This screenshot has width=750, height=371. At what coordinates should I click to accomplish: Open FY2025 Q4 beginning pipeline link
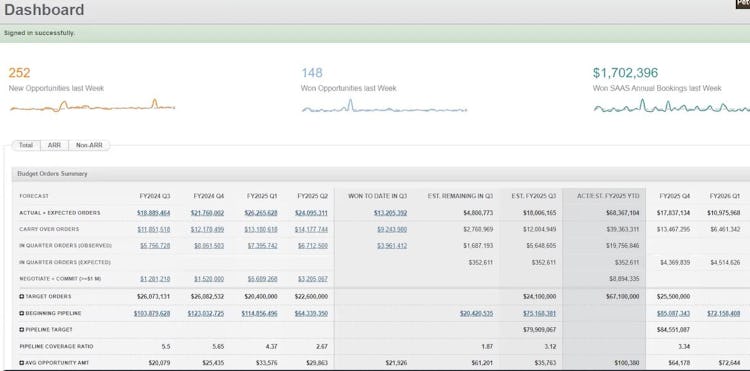pyautogui.click(x=673, y=314)
